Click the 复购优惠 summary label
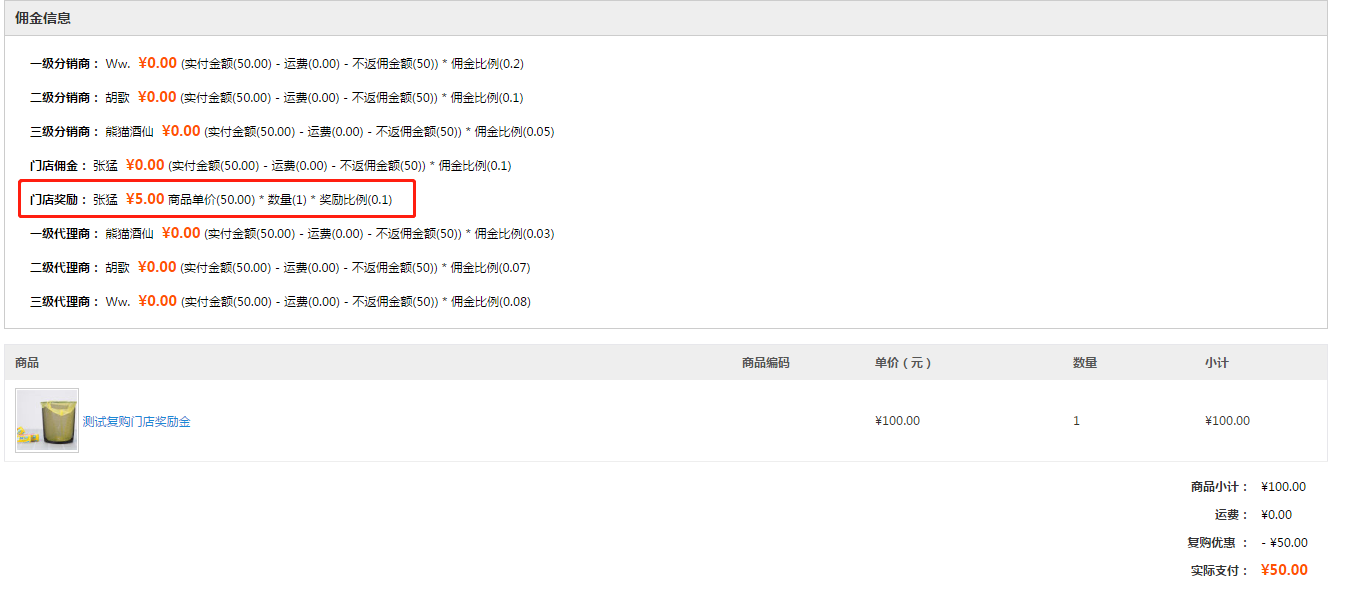 click(1218, 543)
